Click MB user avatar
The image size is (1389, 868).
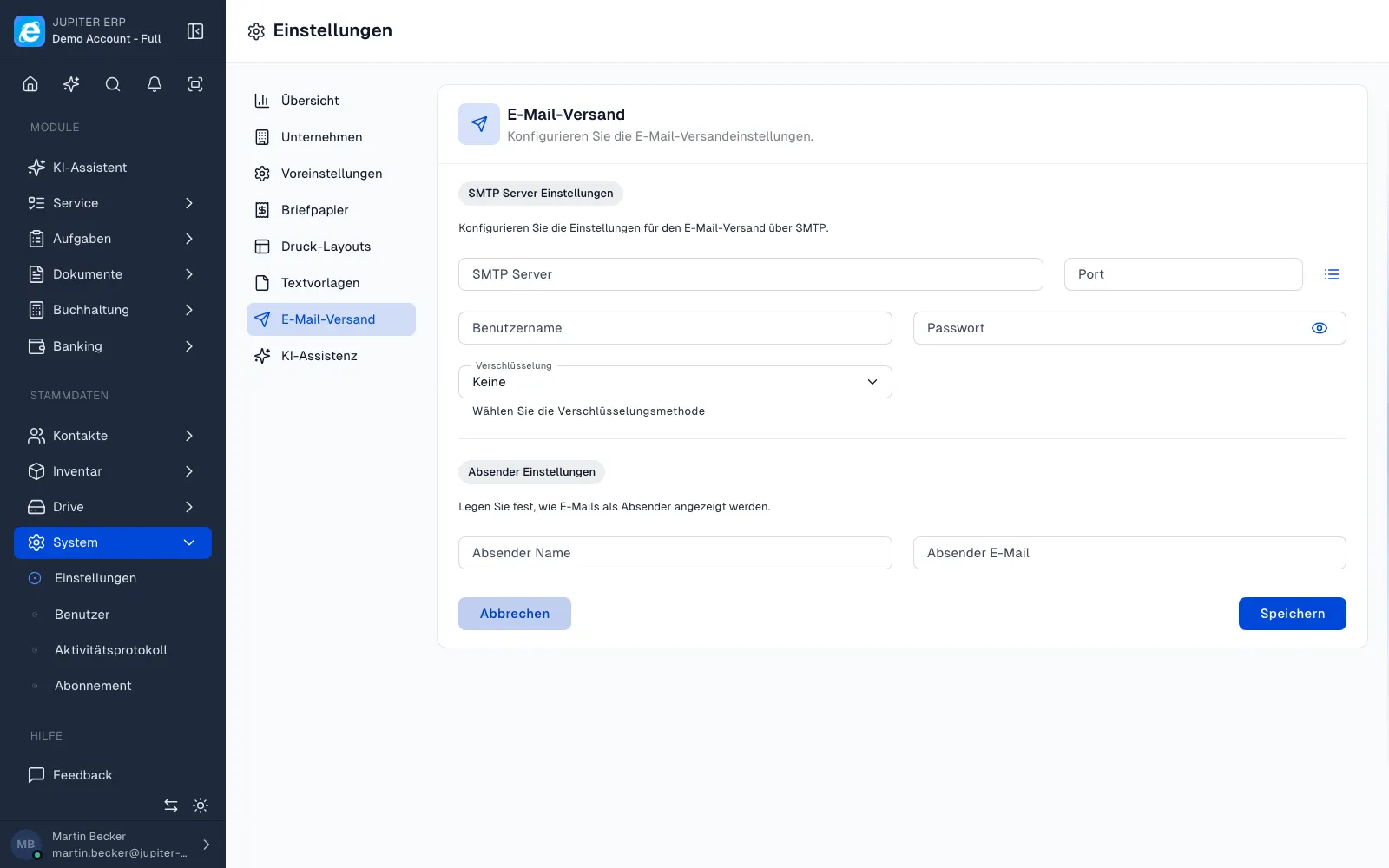click(26, 845)
